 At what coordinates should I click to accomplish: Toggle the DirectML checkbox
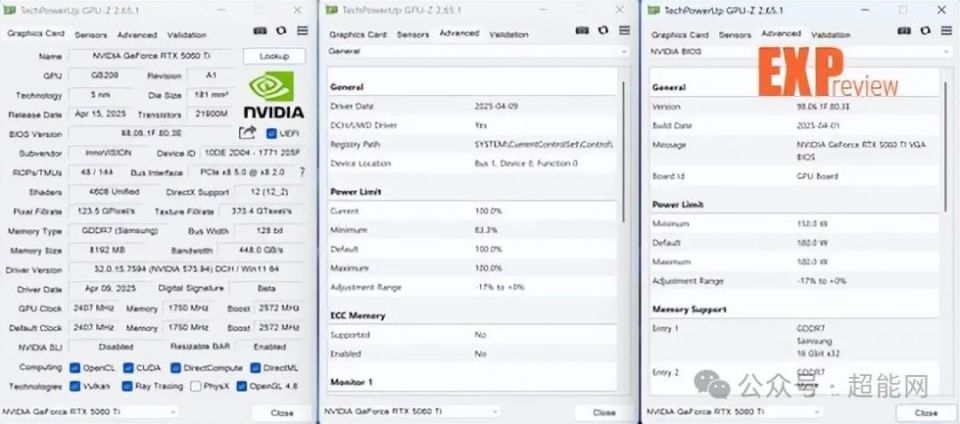click(255, 368)
